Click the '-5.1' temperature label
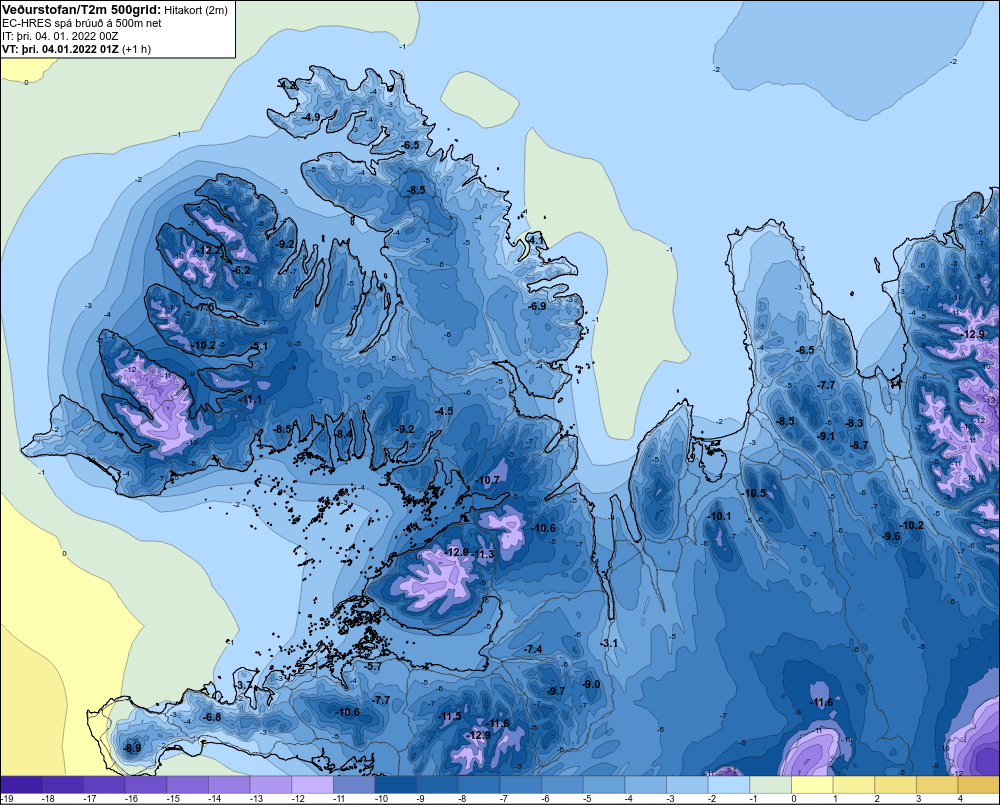Image resolution: width=1000 pixels, height=805 pixels. [259, 346]
